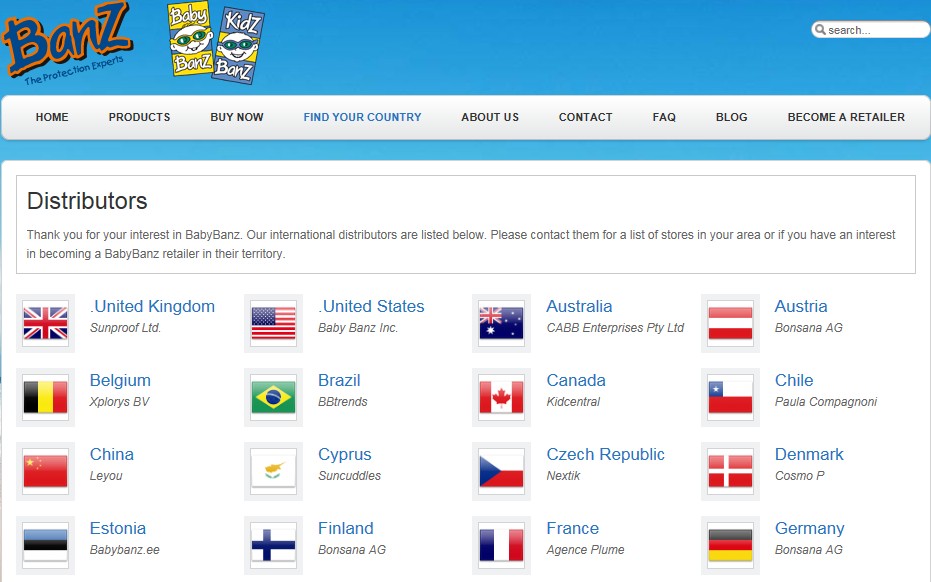Click the Brazil flag icon
Image resolution: width=931 pixels, height=582 pixels.
click(273, 397)
